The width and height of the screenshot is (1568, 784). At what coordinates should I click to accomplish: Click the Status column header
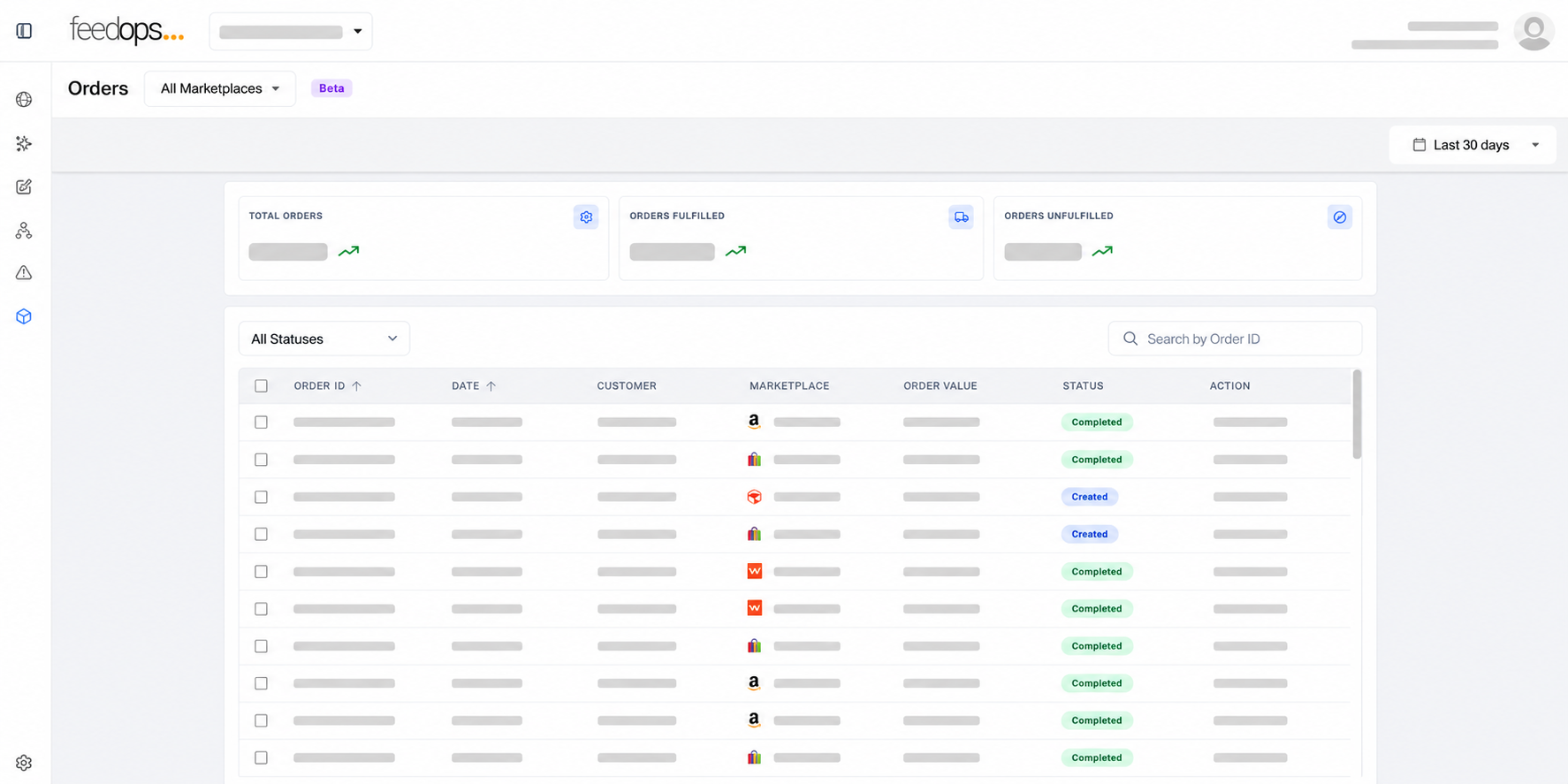(1083, 386)
